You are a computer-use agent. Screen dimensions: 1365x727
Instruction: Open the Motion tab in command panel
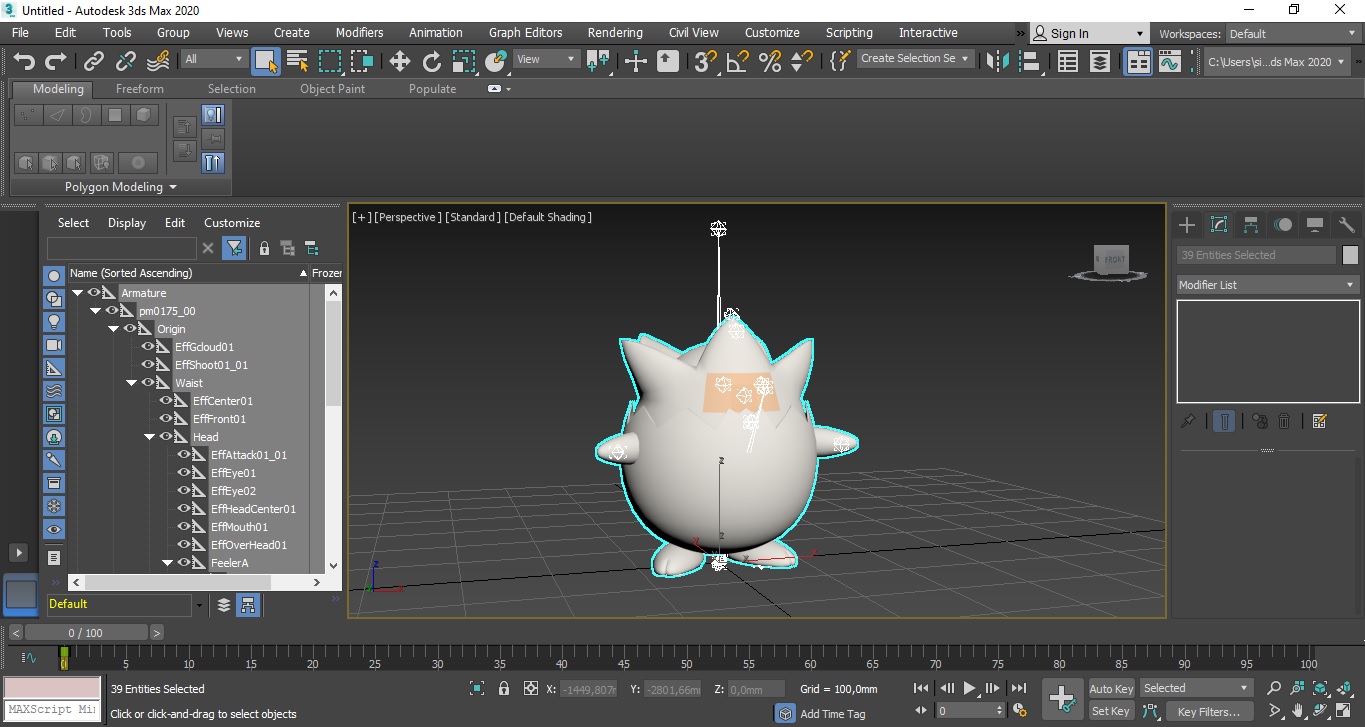click(1283, 225)
